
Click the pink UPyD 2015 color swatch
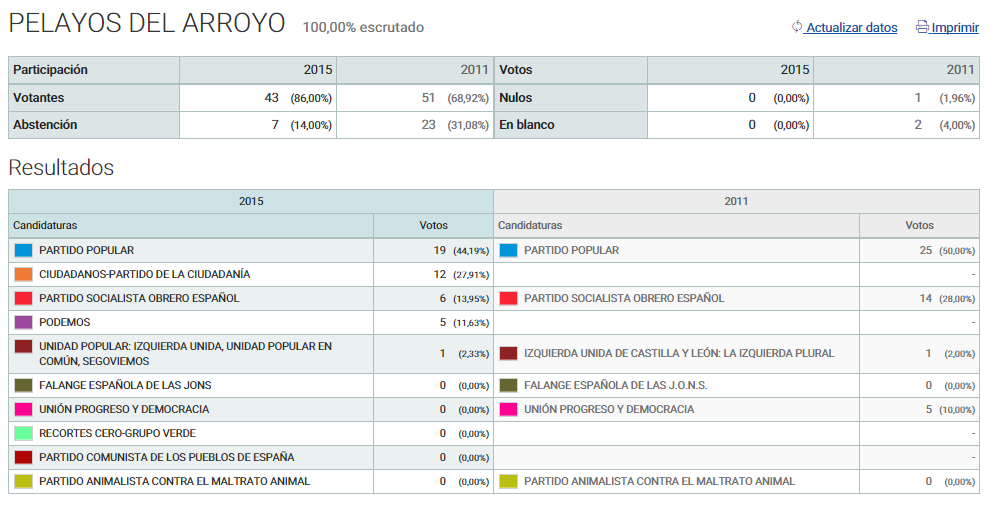pos(23,409)
